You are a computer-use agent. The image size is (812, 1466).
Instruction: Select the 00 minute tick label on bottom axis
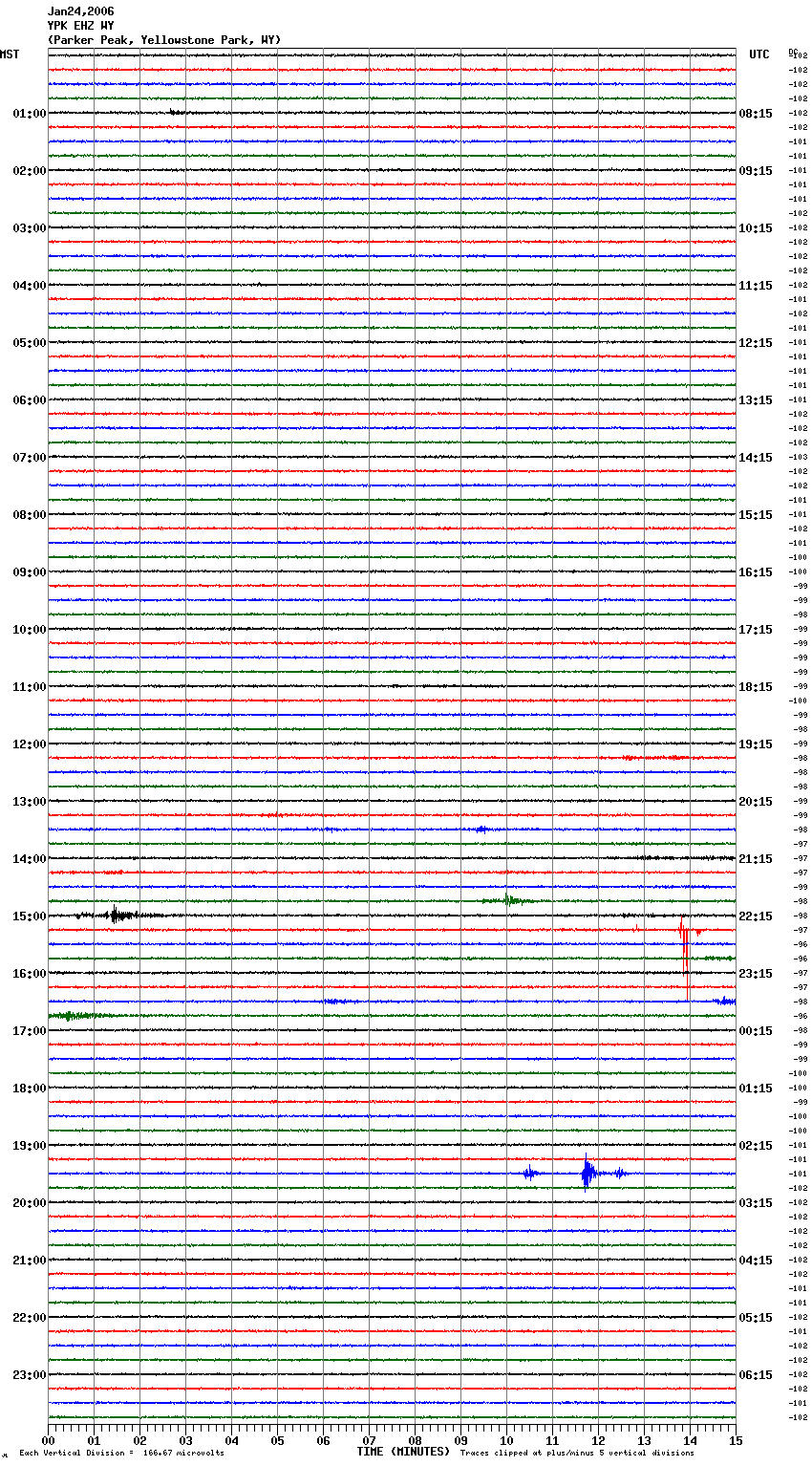click(48, 1440)
